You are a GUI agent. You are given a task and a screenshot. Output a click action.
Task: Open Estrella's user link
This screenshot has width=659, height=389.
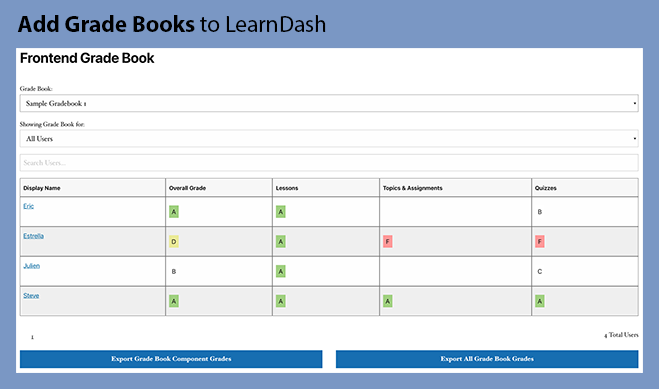[34, 236]
